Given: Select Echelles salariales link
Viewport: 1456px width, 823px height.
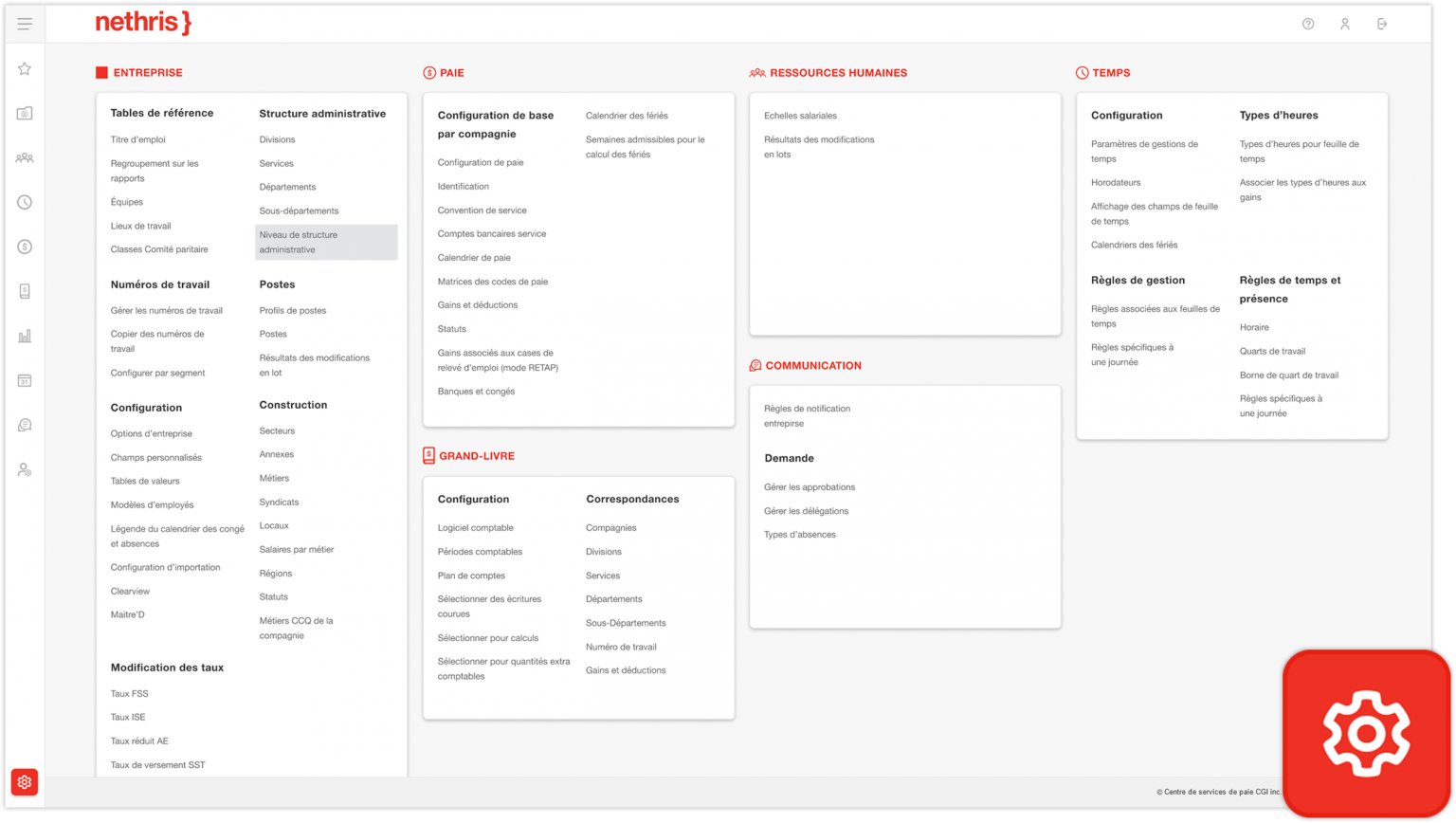Looking at the screenshot, I should 800,116.
